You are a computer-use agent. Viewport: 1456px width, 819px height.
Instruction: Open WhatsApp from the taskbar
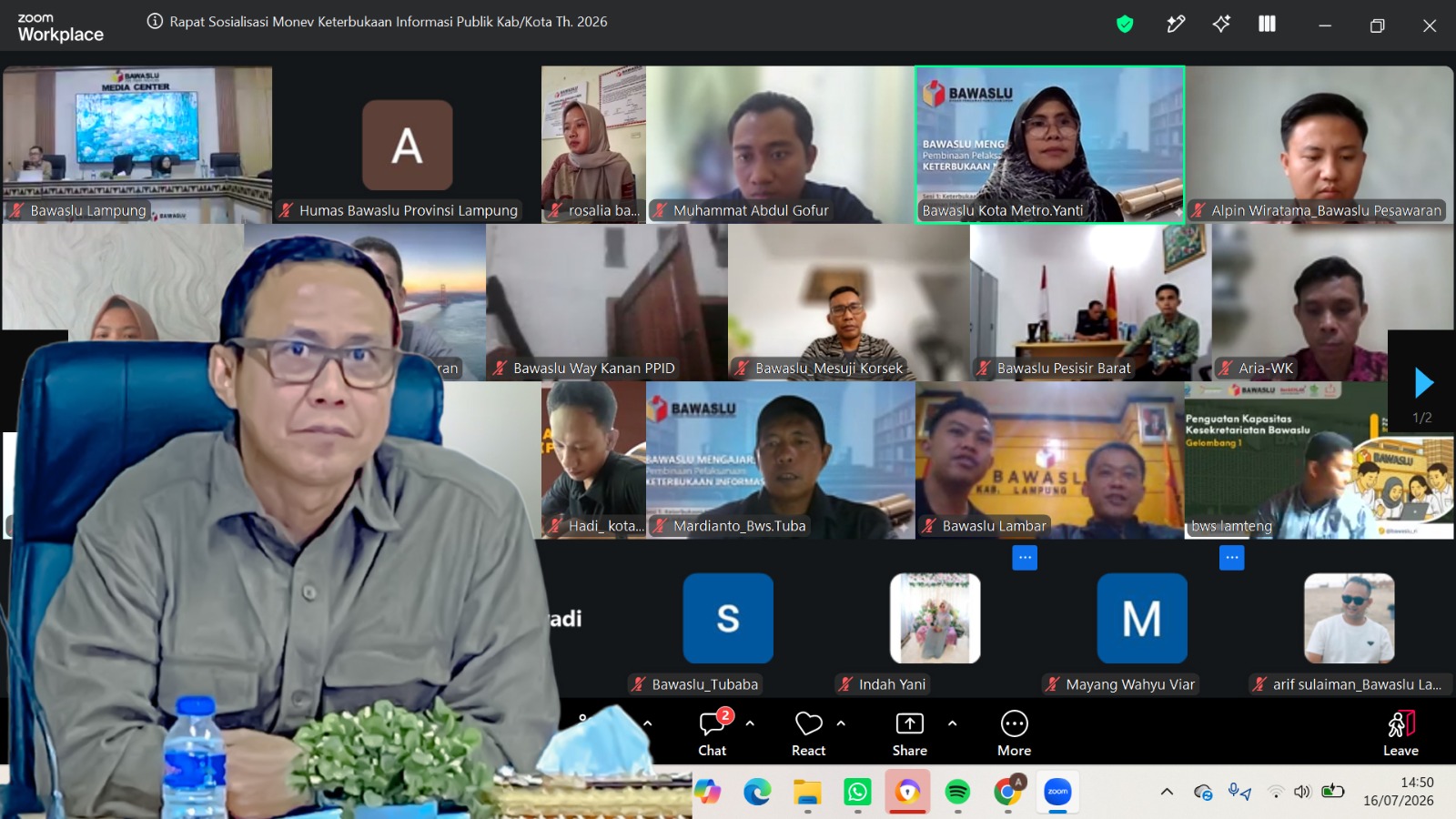(x=857, y=792)
